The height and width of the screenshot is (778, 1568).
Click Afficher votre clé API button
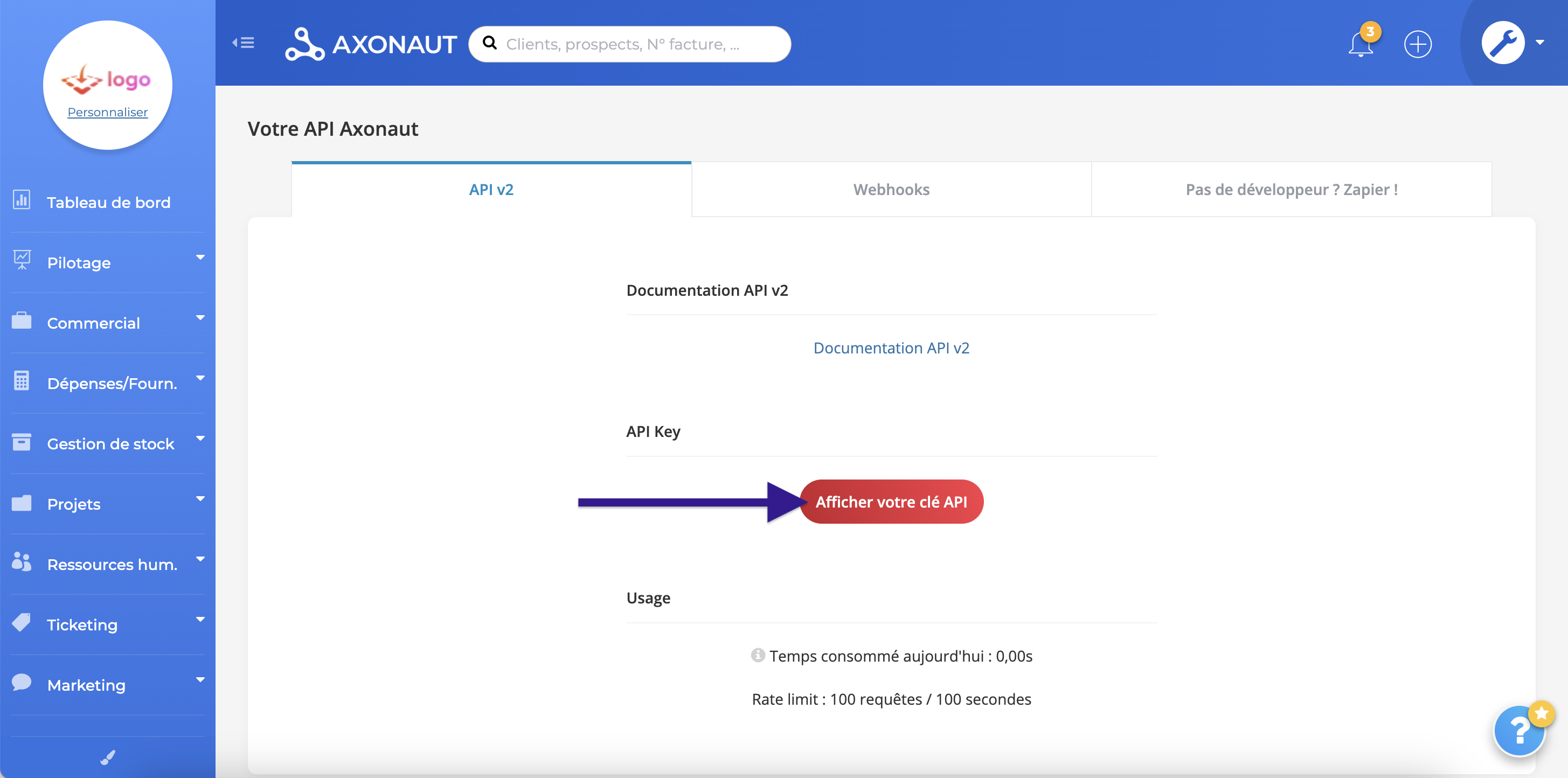point(891,502)
